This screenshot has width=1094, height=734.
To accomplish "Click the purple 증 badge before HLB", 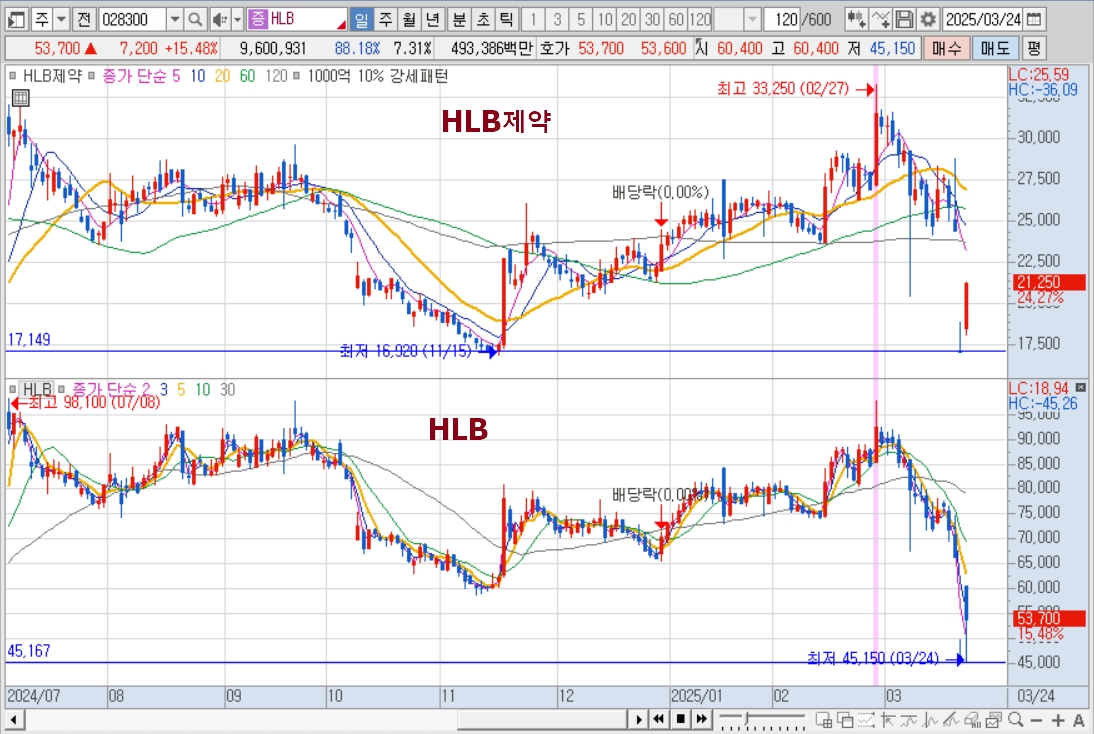I will click(257, 19).
